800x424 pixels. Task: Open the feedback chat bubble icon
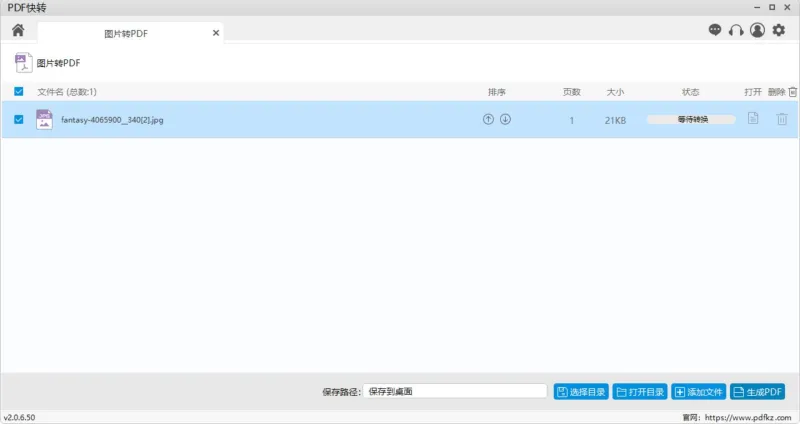click(x=715, y=30)
